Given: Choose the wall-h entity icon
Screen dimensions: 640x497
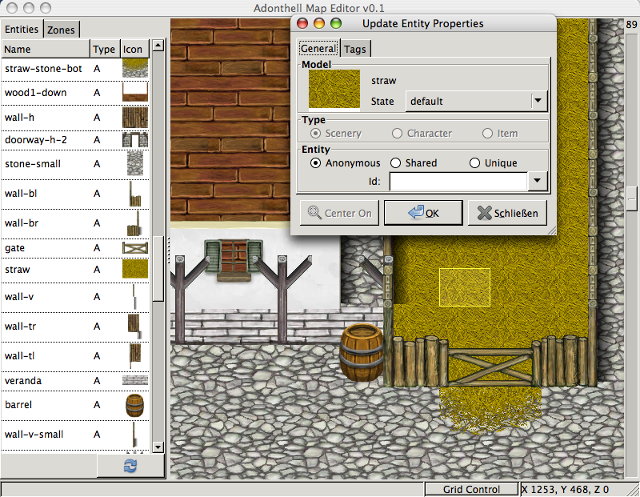Looking at the screenshot, I should click(134, 116).
